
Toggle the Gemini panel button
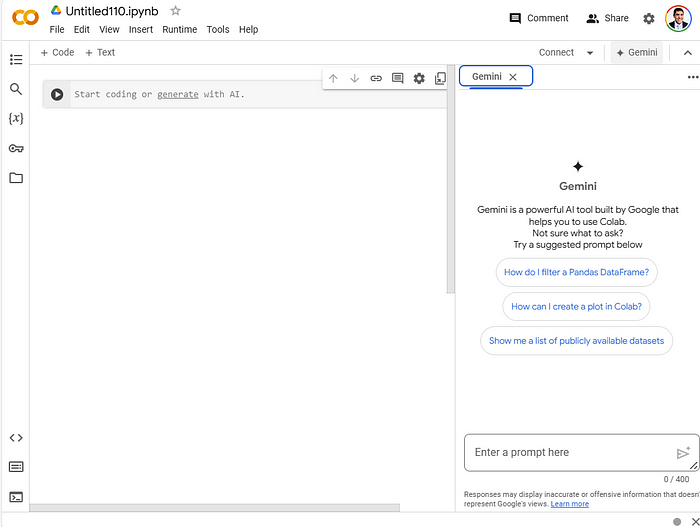click(637, 53)
